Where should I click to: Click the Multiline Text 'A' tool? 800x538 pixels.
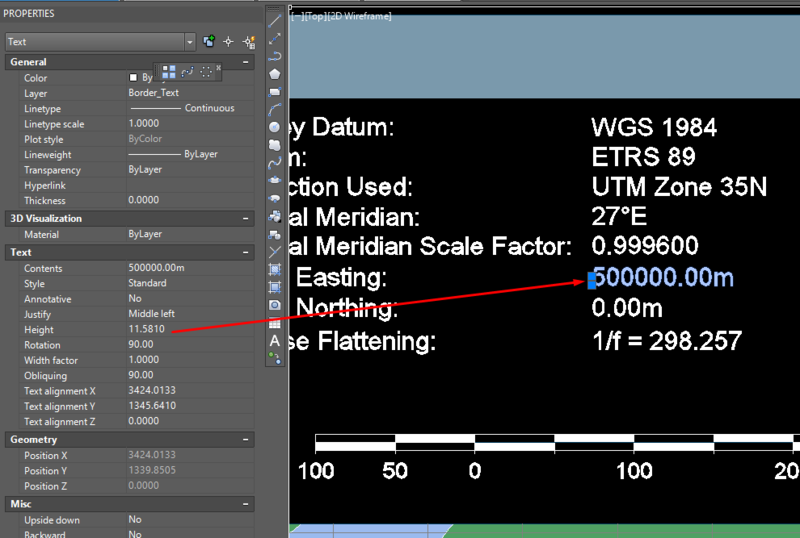275,341
